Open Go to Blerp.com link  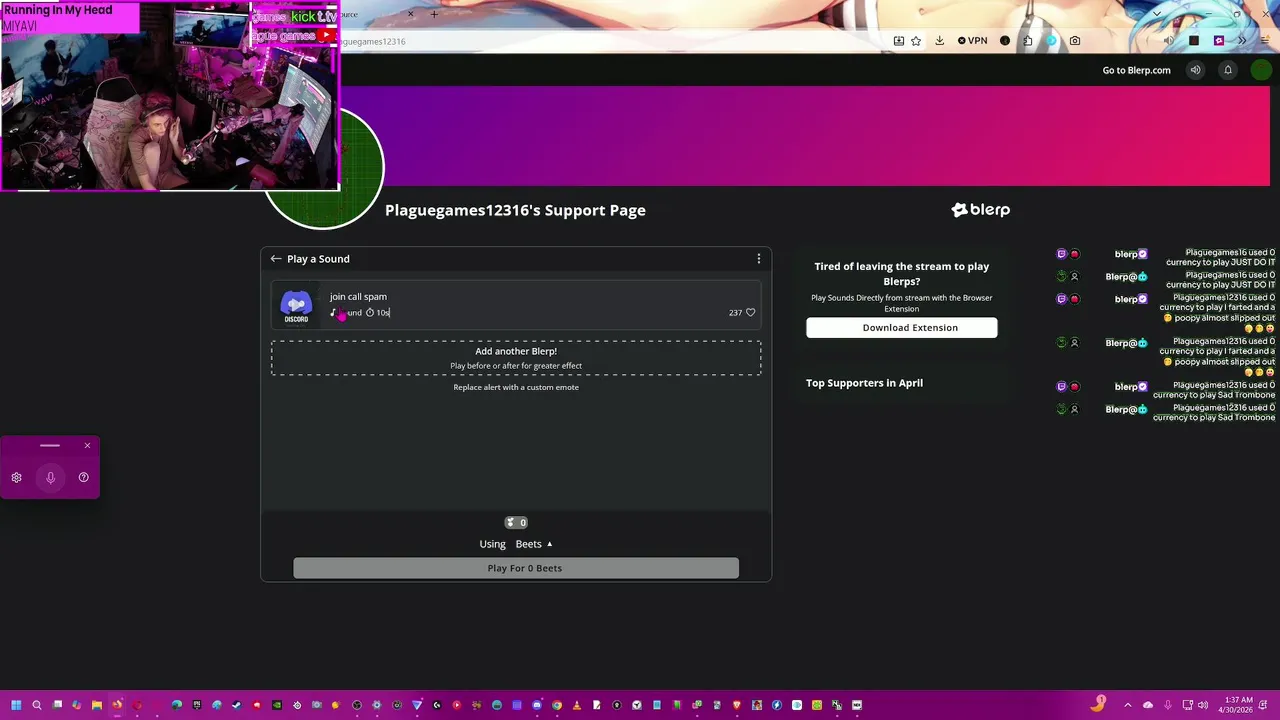point(1136,70)
